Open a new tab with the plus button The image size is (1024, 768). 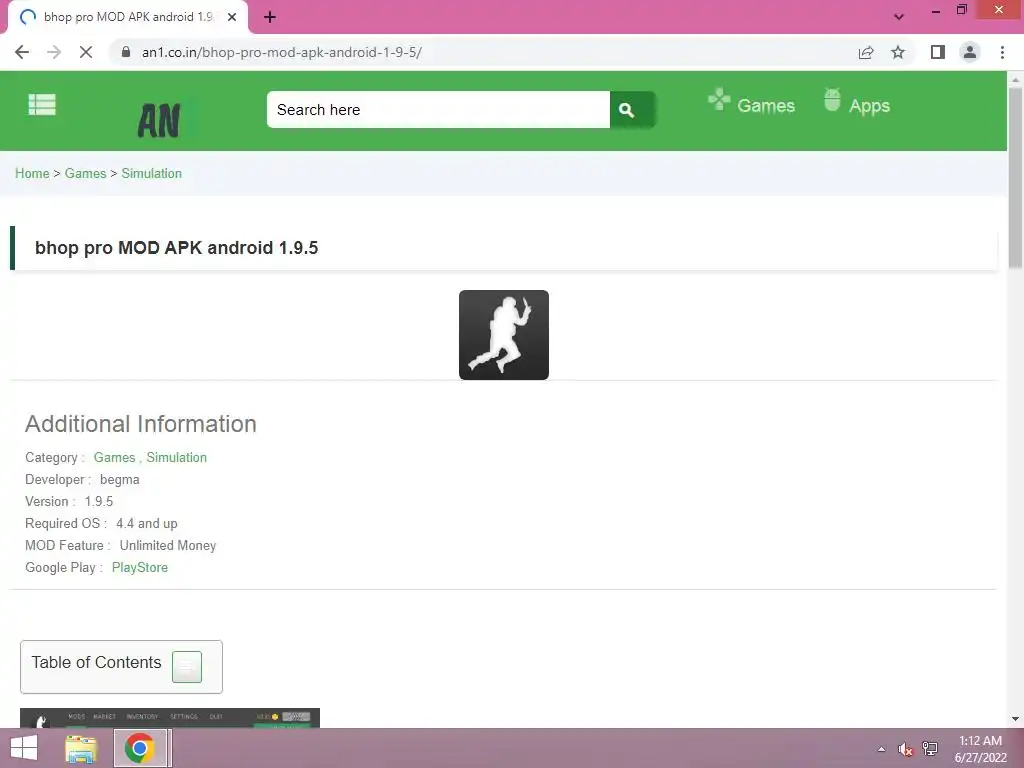(270, 17)
